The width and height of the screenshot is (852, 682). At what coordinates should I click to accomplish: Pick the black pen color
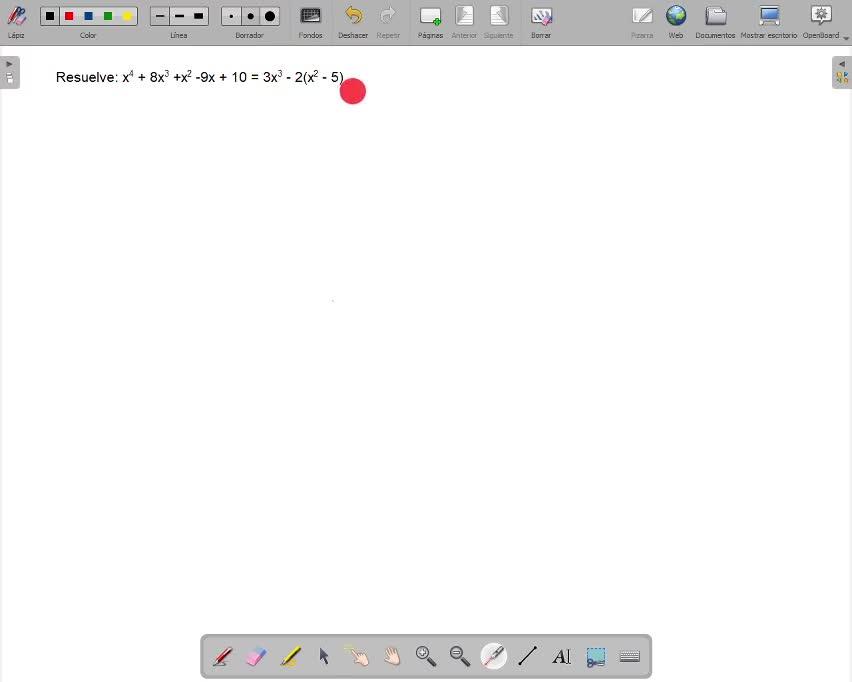click(50, 16)
